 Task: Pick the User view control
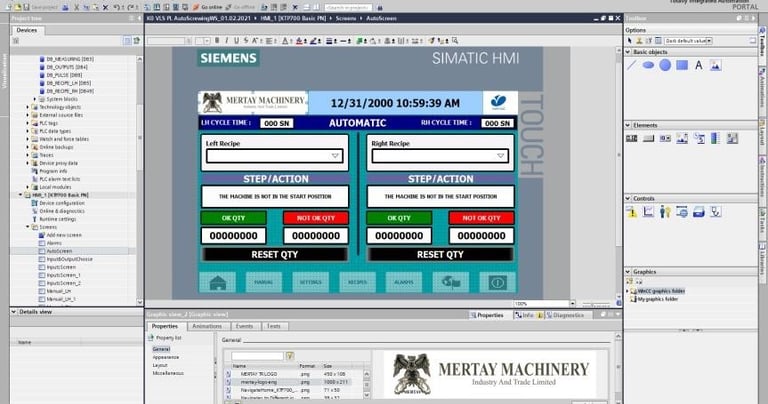pyautogui.click(x=665, y=212)
